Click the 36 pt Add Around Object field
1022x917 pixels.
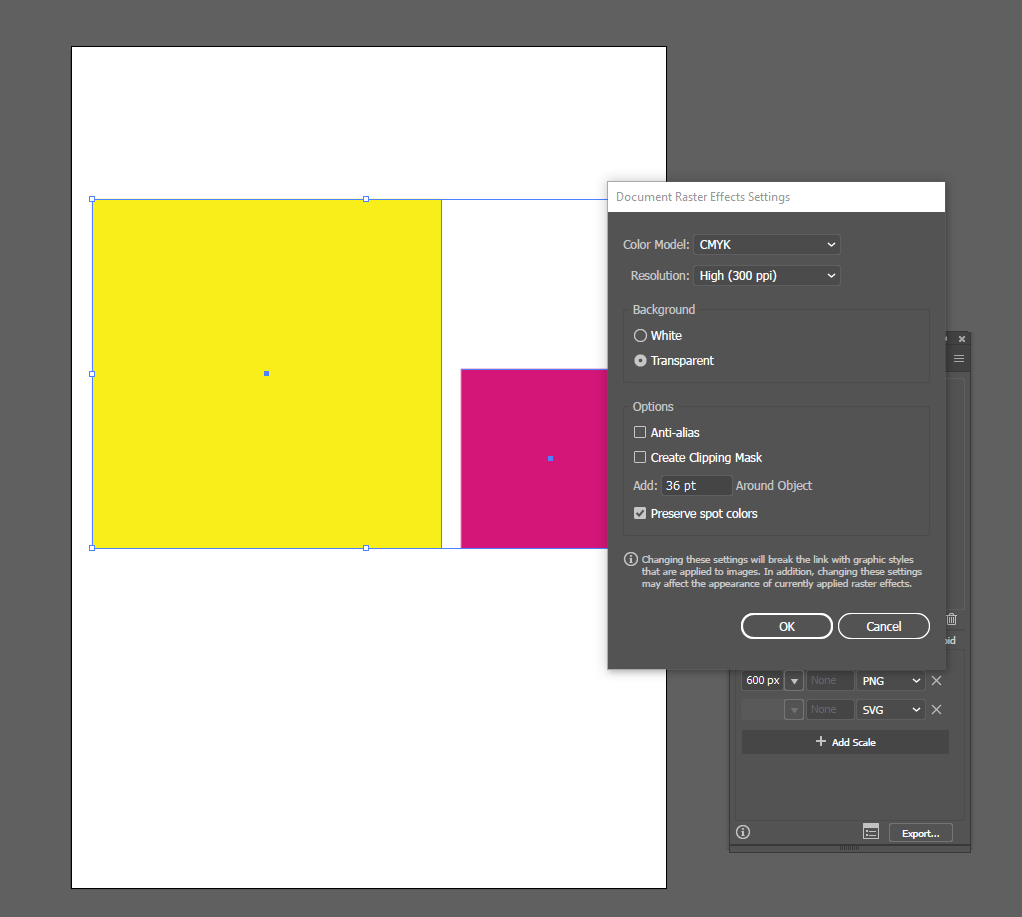pos(696,485)
